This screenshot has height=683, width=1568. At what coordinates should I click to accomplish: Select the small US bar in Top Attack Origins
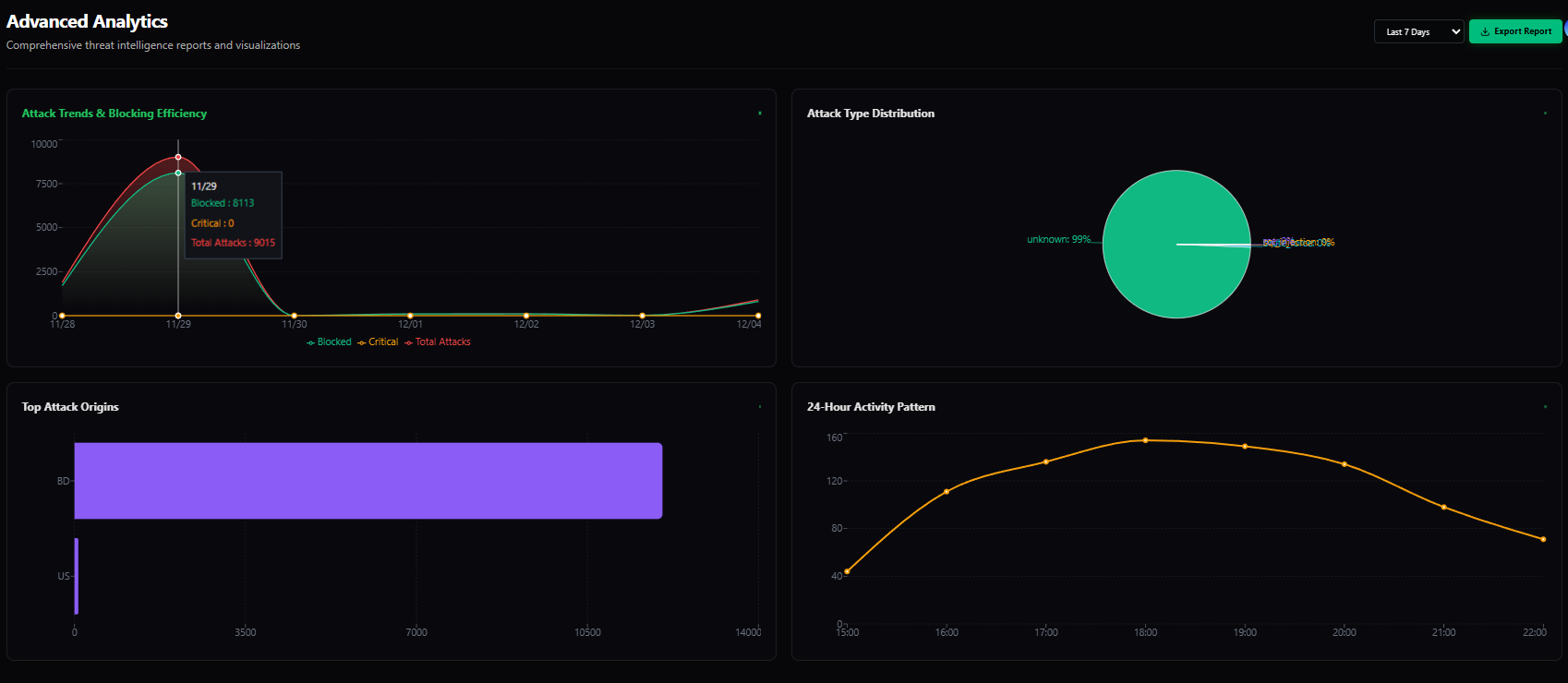pos(77,576)
